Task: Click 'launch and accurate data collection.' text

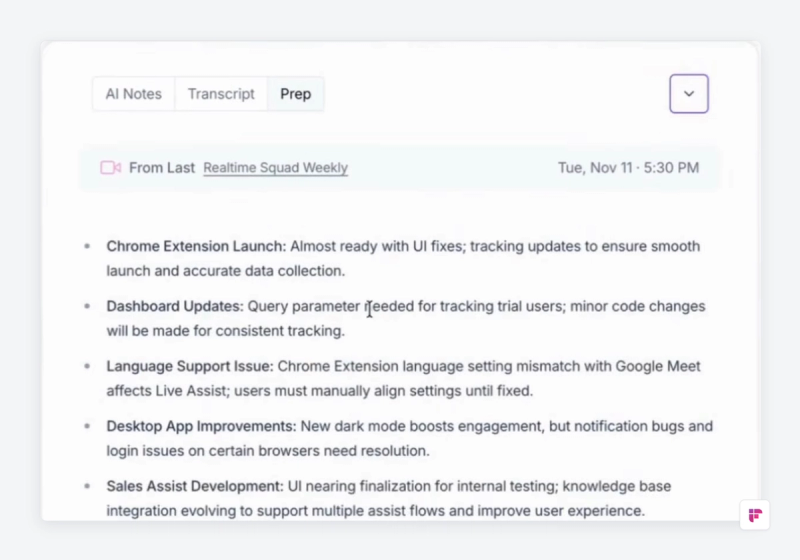Action: [x=226, y=271]
